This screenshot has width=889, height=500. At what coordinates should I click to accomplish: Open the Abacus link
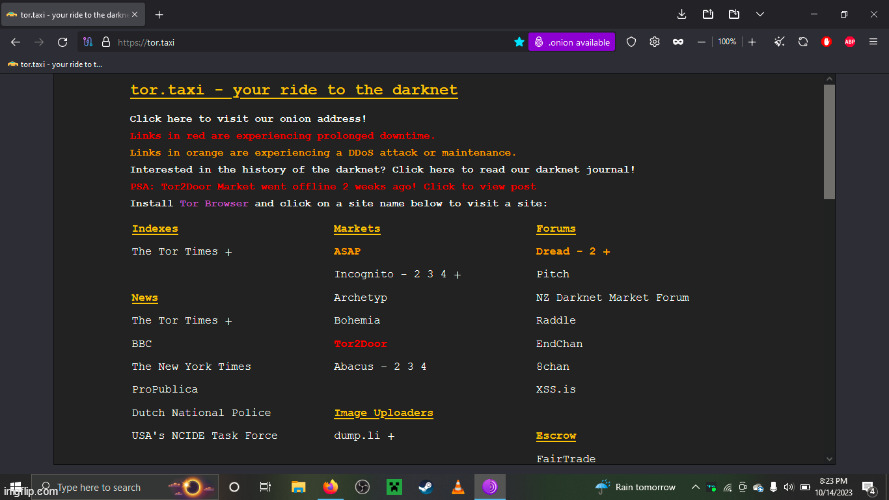pyautogui.click(x=354, y=367)
